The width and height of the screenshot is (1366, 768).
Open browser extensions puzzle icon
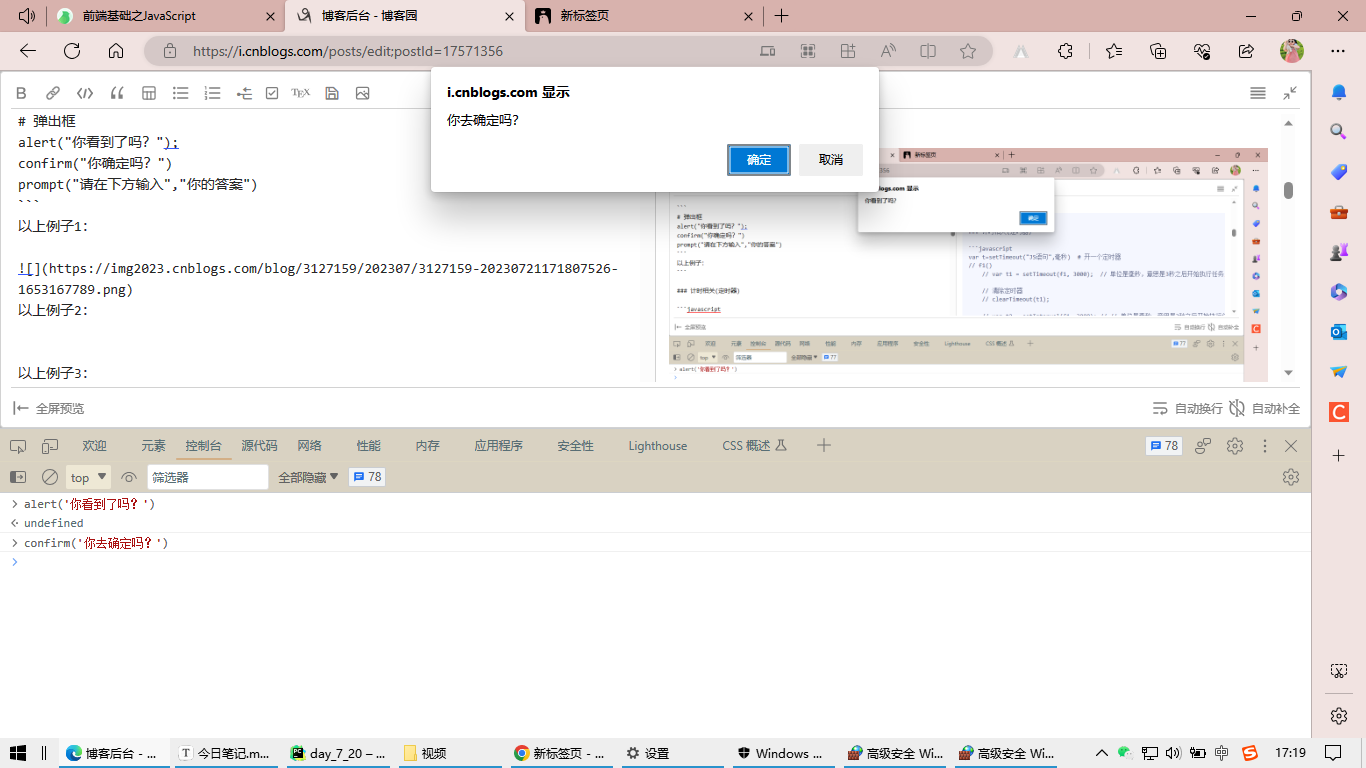tap(1066, 51)
